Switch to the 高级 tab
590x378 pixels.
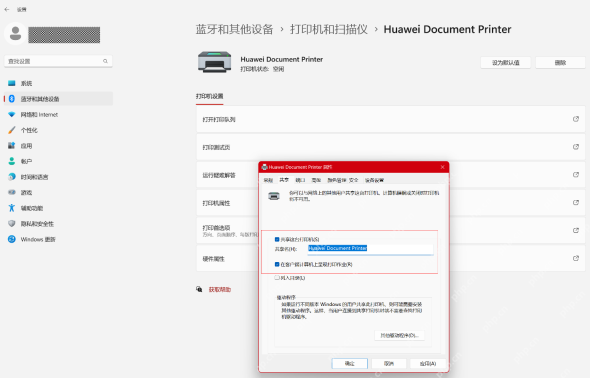point(316,180)
